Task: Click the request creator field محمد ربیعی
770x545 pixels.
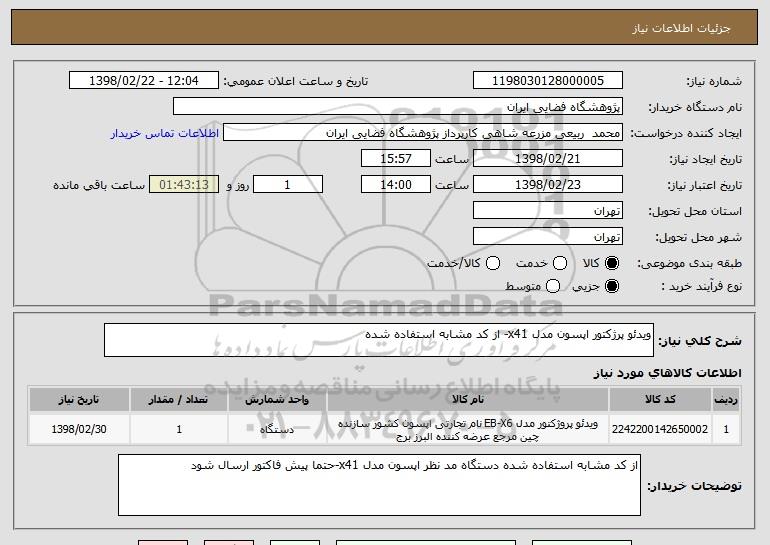Action: tap(423, 133)
